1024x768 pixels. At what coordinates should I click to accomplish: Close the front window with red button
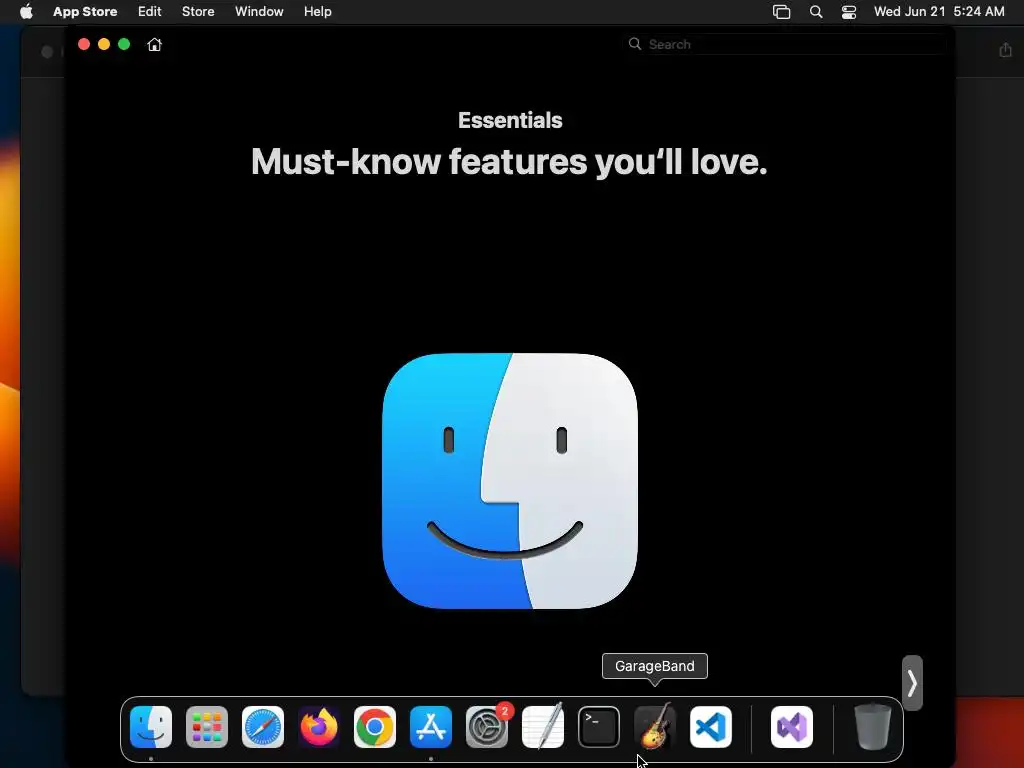coord(84,44)
